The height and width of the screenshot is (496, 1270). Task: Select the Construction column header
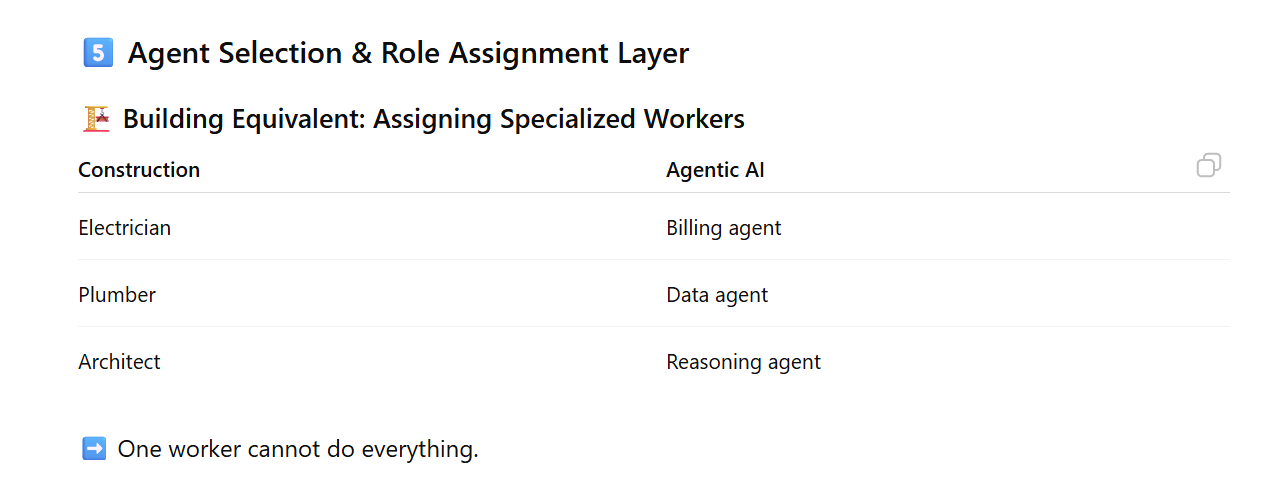(139, 170)
